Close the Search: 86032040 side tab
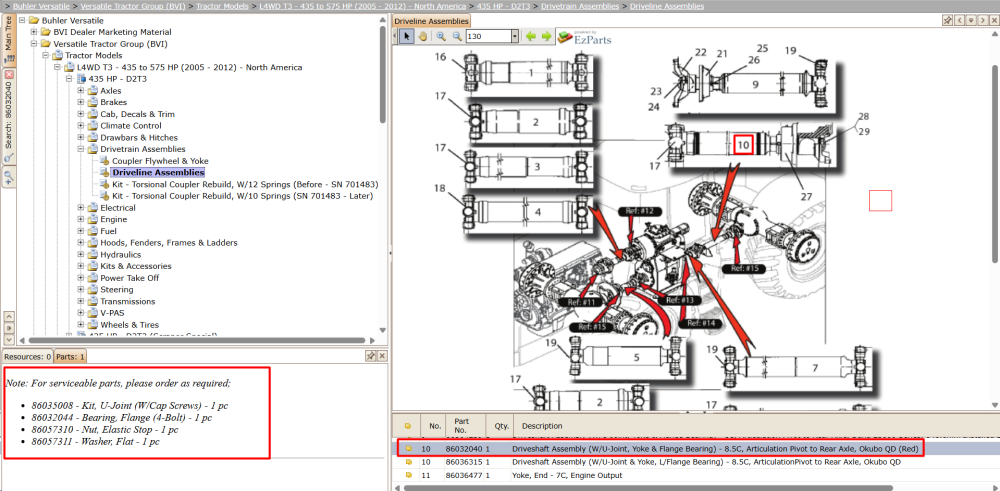Screen dimensions: 1000x491 tap(9, 75)
